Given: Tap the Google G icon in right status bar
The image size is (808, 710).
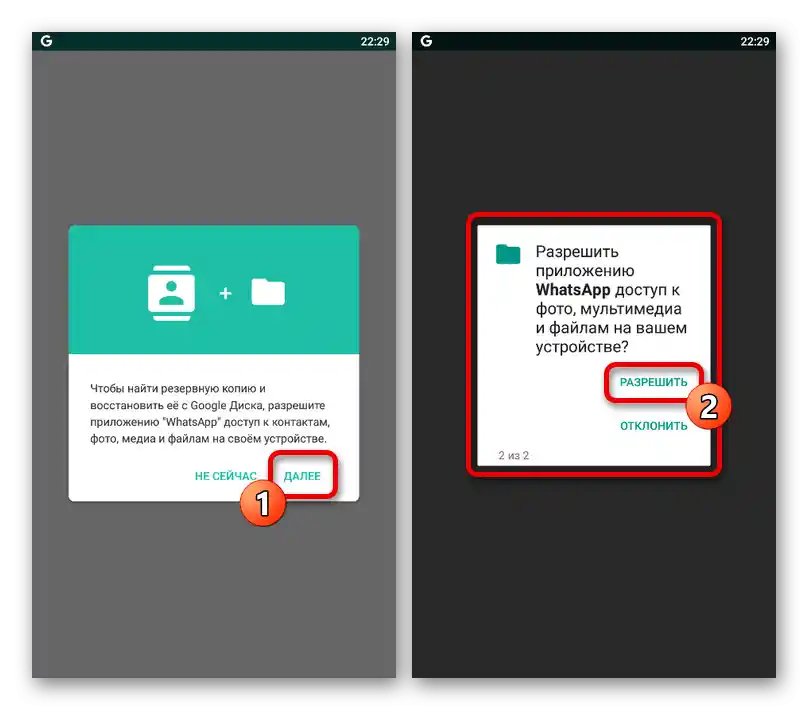Looking at the screenshot, I should [x=426, y=41].
